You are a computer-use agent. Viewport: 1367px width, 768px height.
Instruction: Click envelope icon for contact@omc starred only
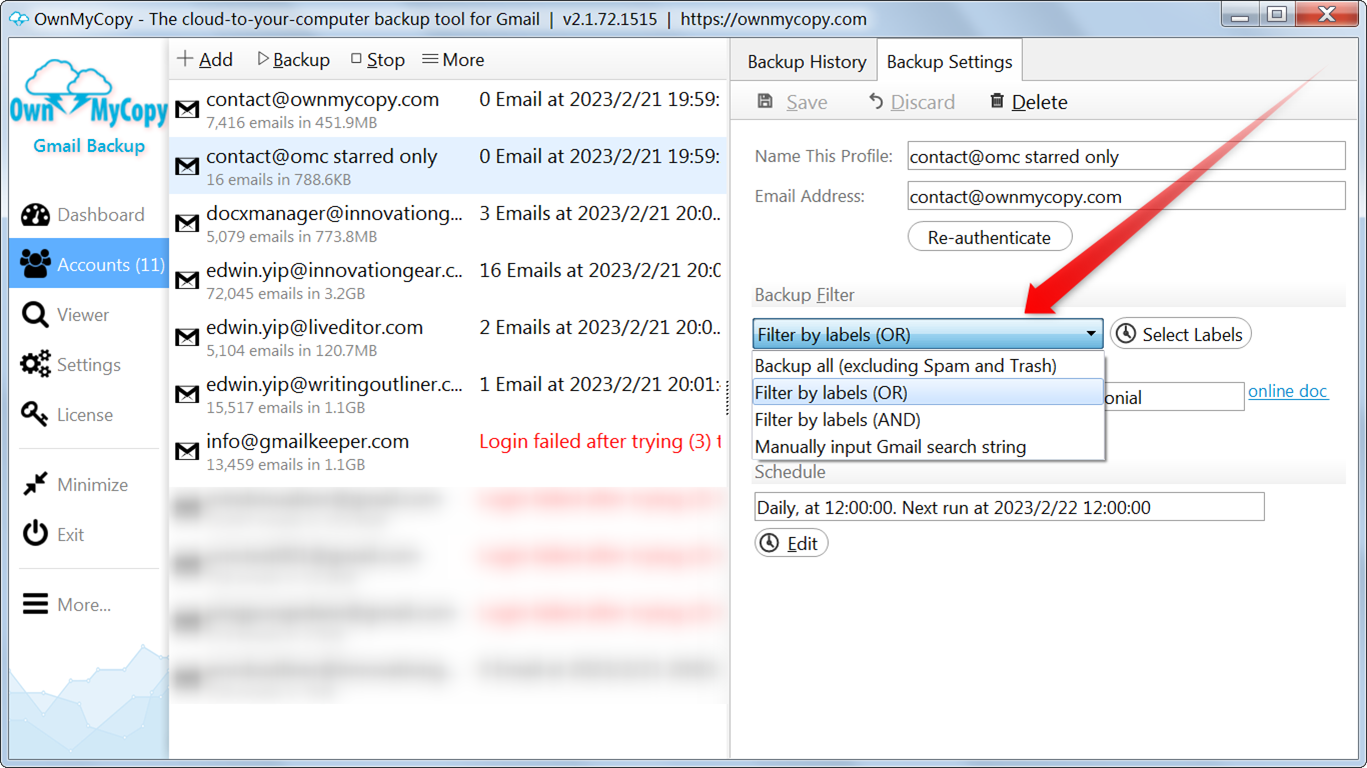[187, 166]
